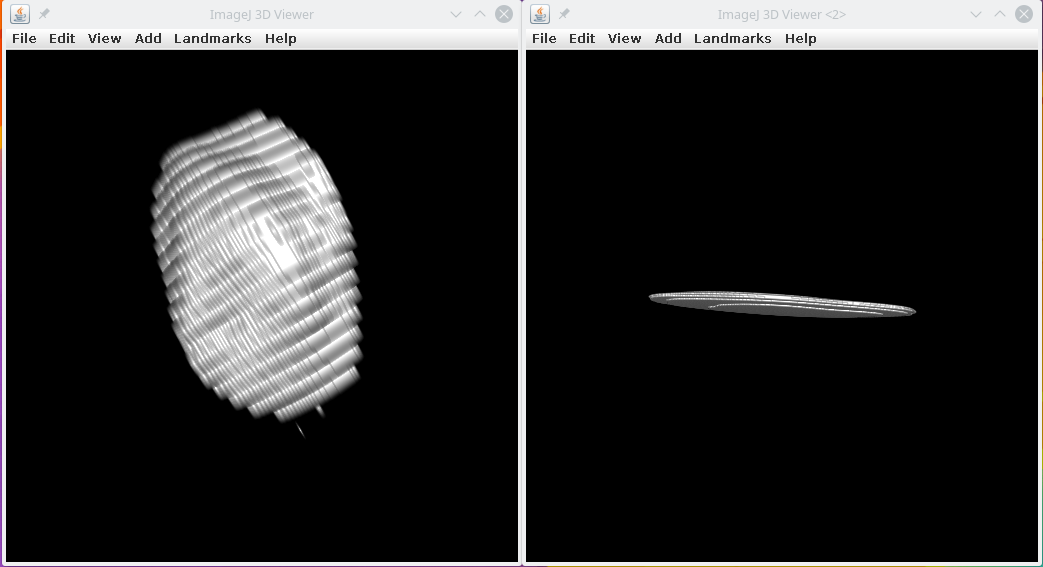Open Landmarks menu in left 3D Viewer
The height and width of the screenshot is (567, 1043).
(x=212, y=38)
